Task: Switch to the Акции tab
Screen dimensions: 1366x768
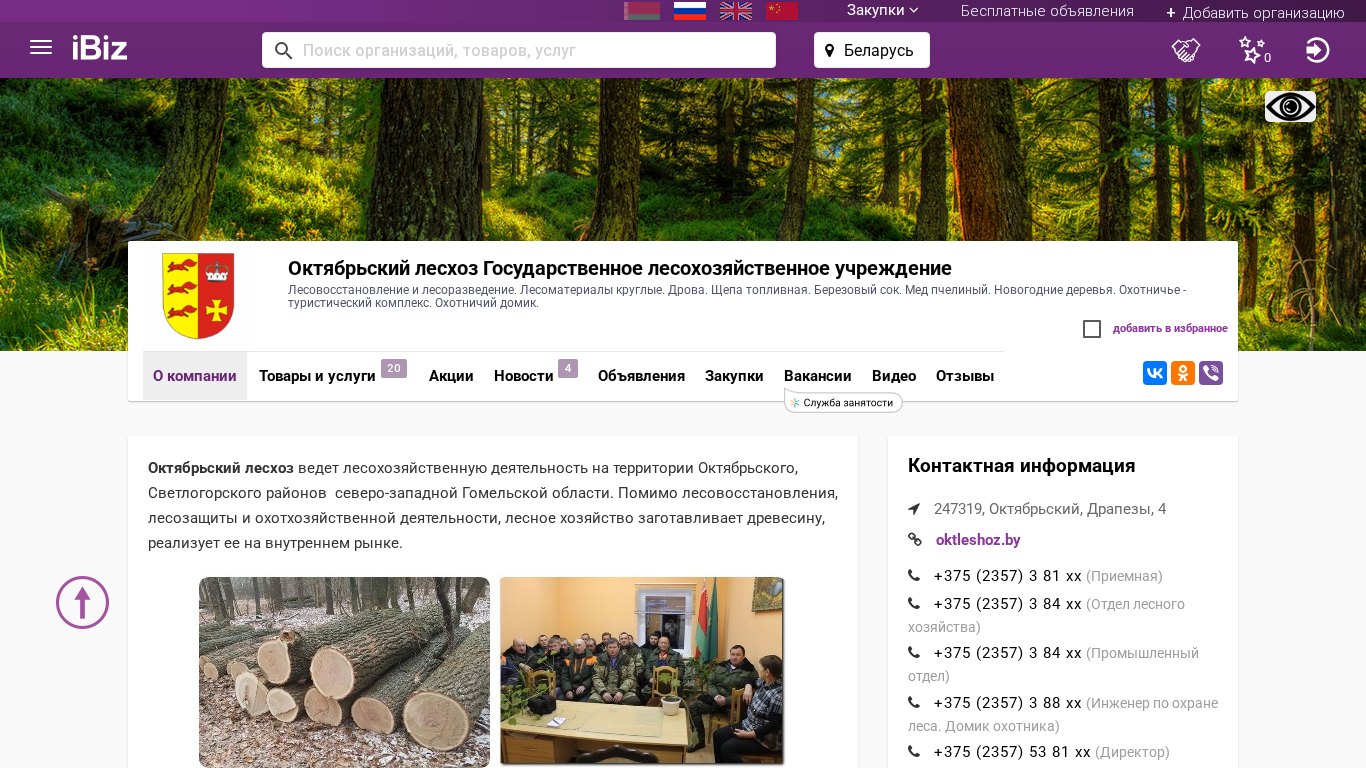Action: tap(451, 376)
